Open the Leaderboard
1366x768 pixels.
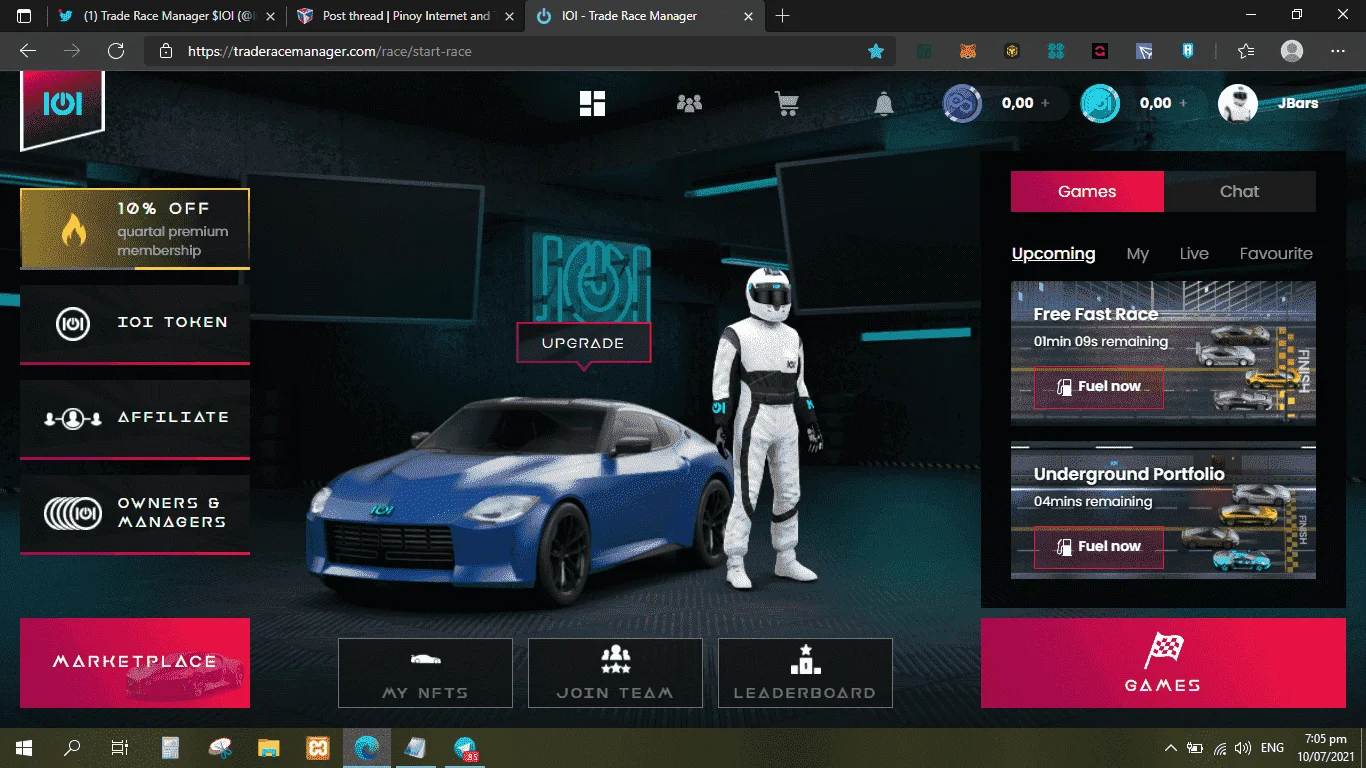805,673
